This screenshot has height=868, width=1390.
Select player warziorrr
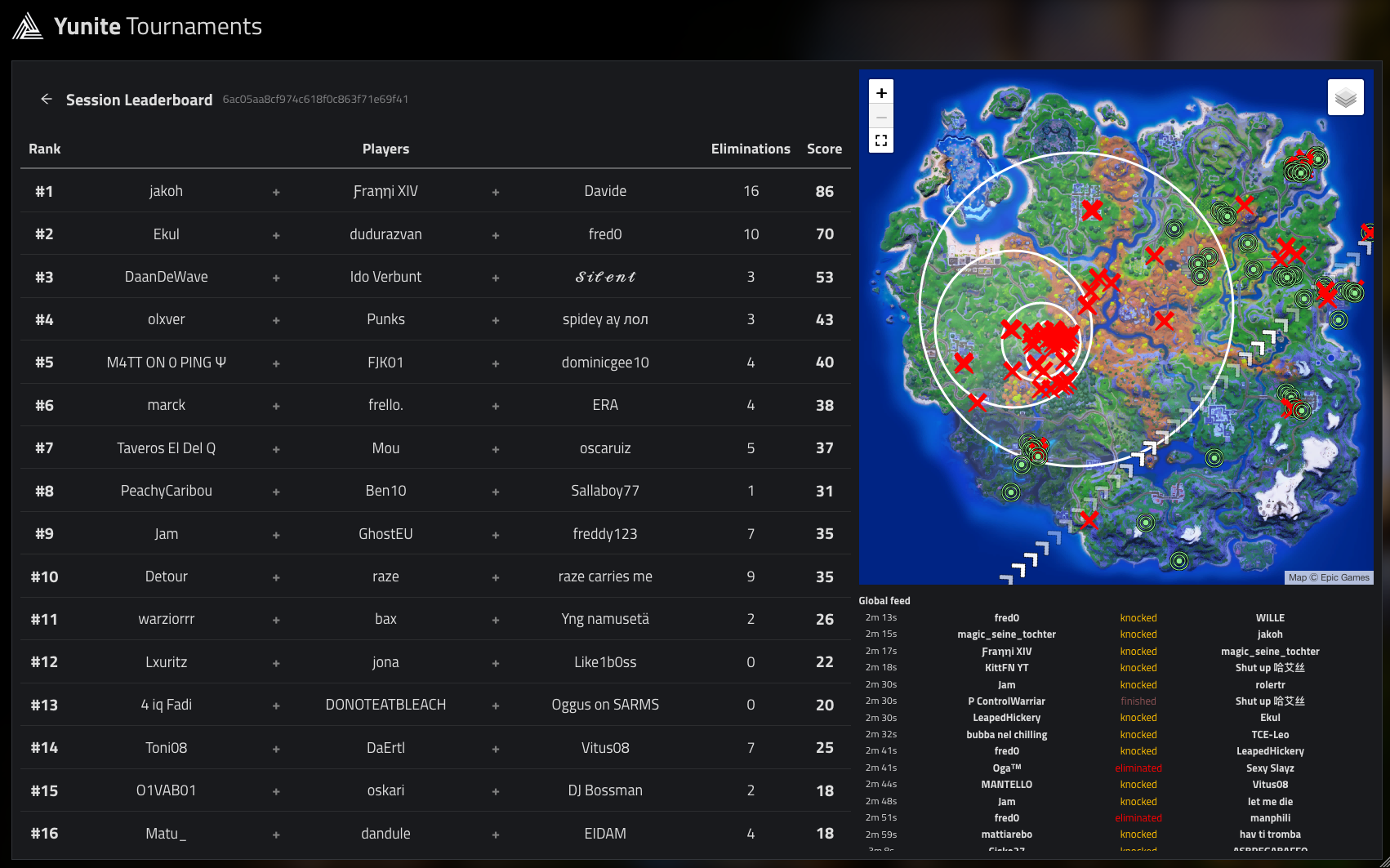[166, 619]
